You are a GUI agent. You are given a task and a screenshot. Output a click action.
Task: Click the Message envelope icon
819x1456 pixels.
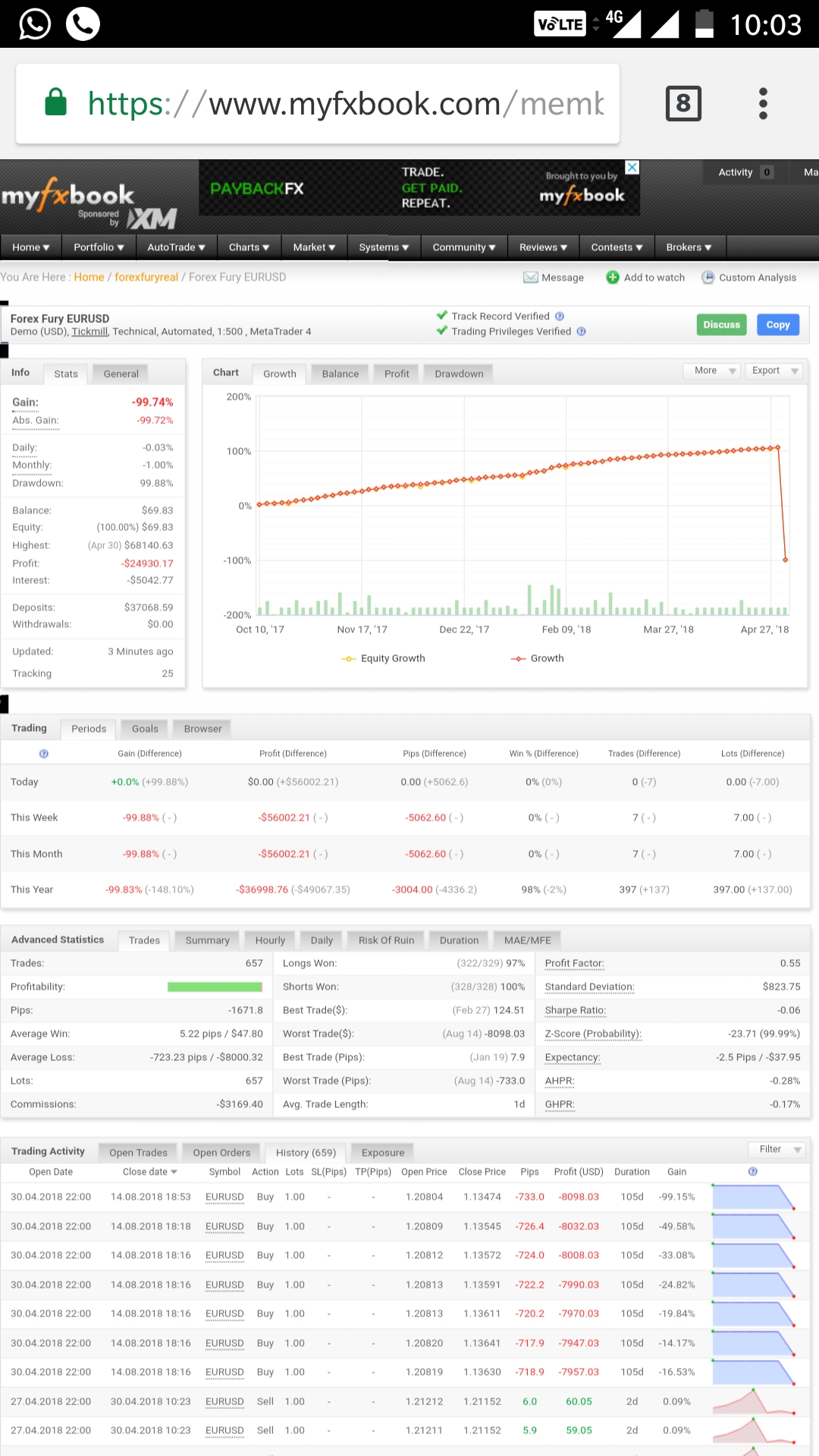coord(531,278)
